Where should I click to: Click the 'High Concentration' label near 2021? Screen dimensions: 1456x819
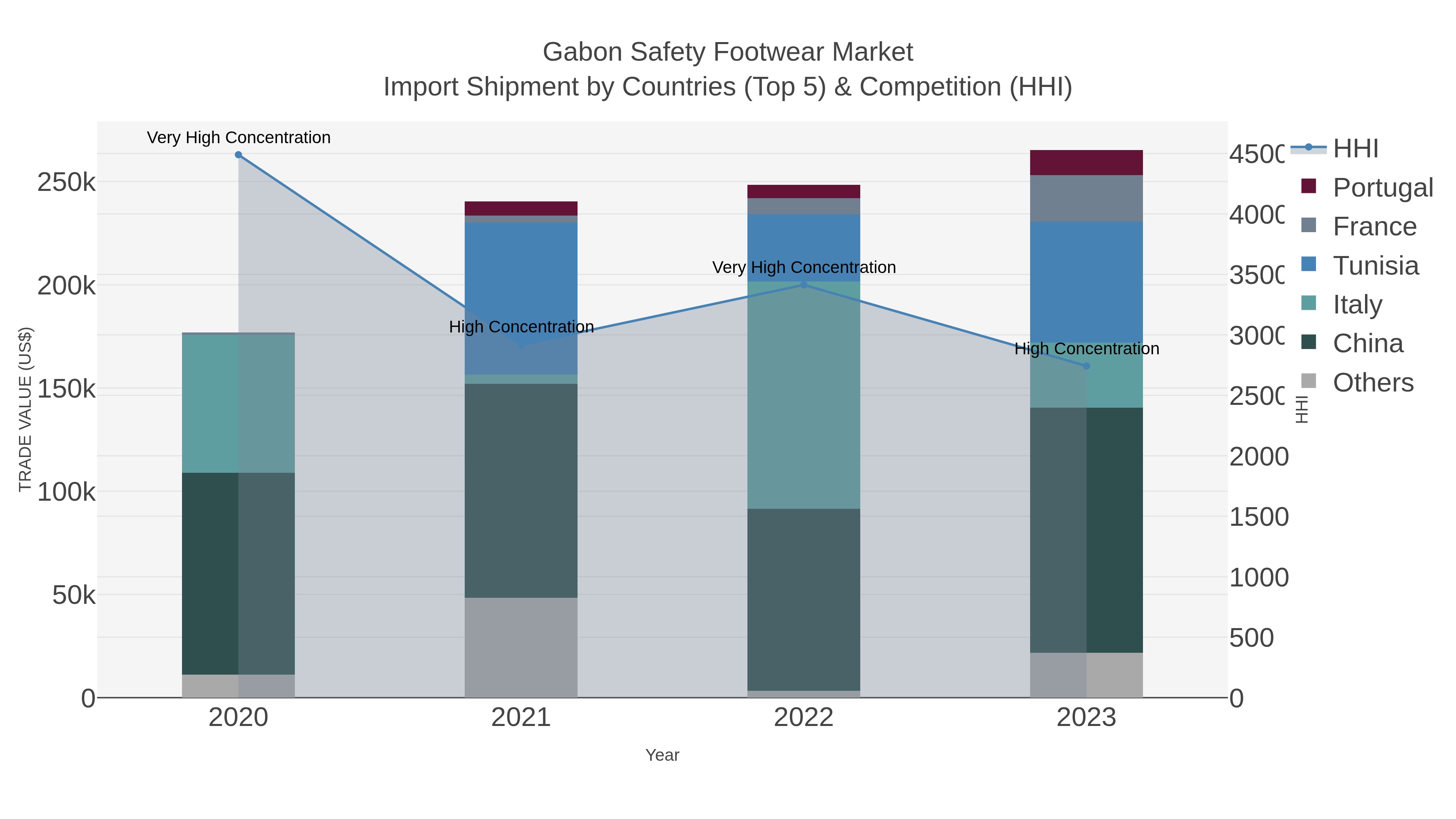pyautogui.click(x=521, y=327)
